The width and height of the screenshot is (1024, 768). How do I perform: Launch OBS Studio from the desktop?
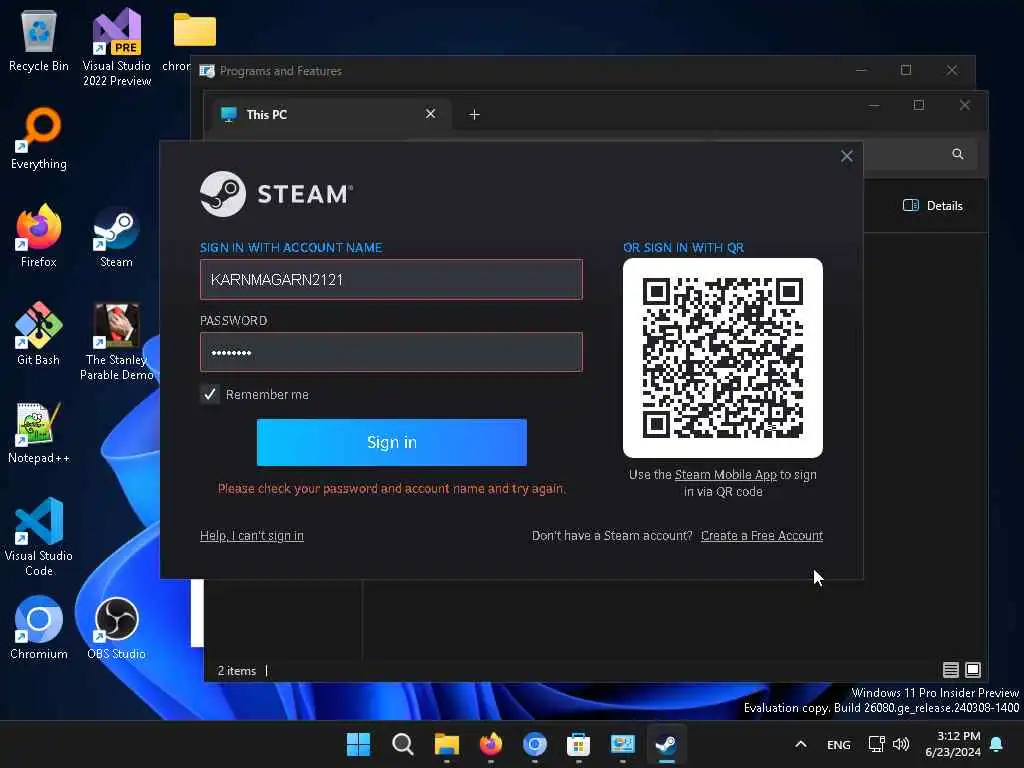(116, 628)
